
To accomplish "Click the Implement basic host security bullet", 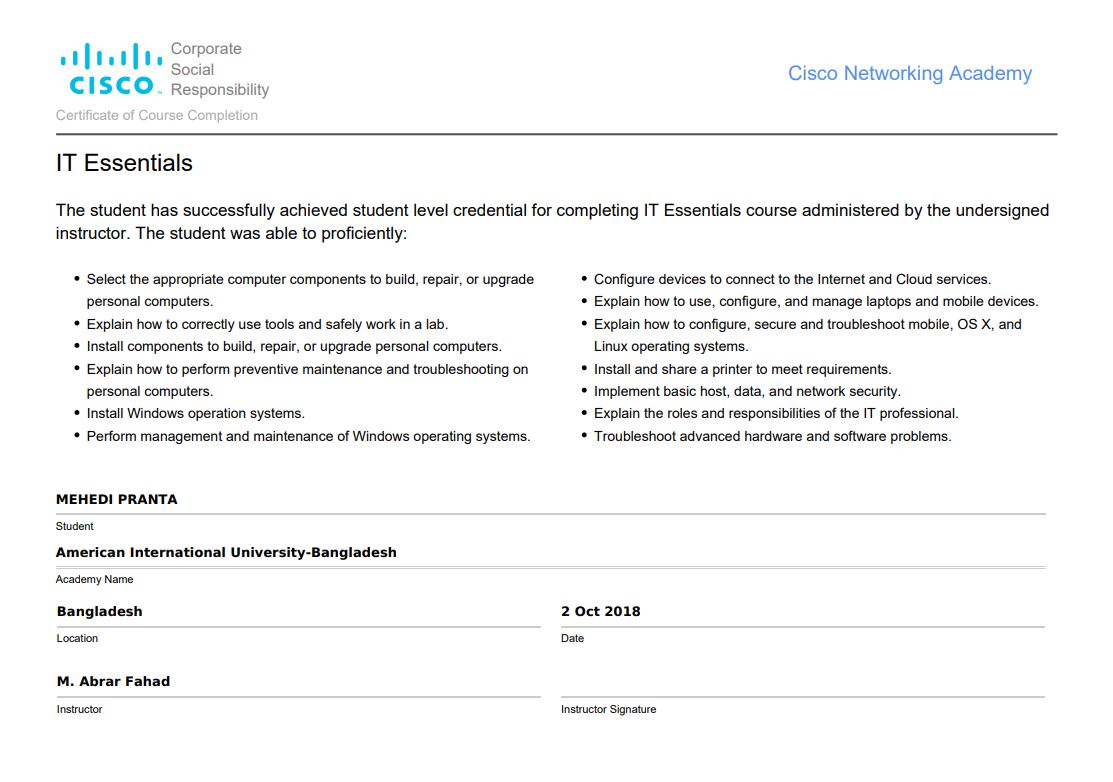I will pos(747,391).
